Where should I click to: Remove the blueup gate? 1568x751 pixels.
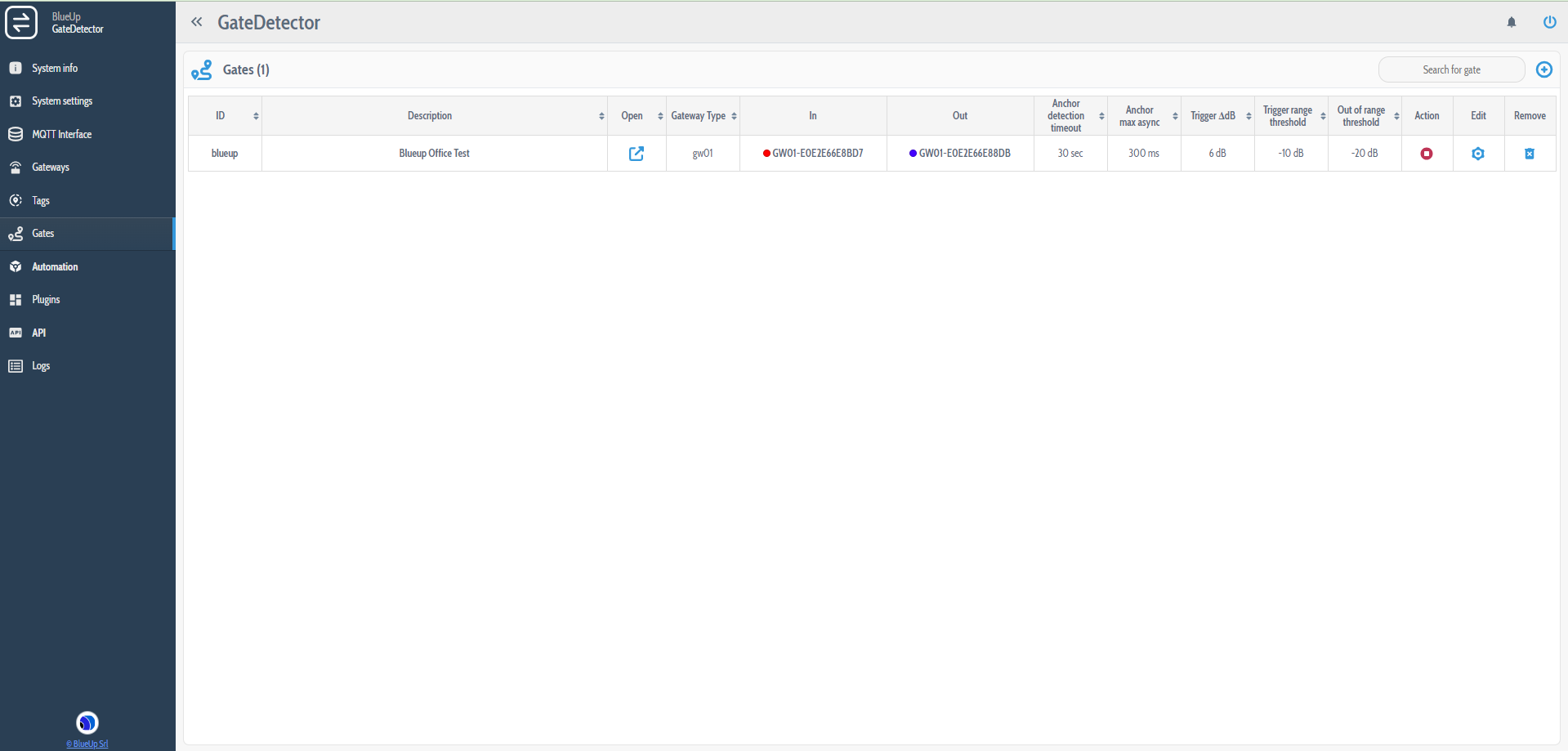pyautogui.click(x=1529, y=154)
